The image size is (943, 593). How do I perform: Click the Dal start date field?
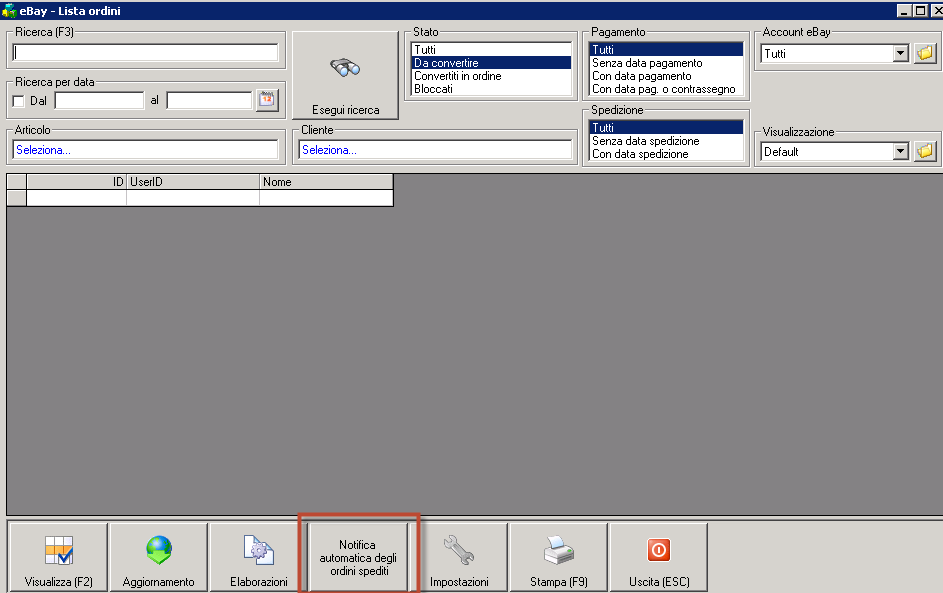[99, 100]
